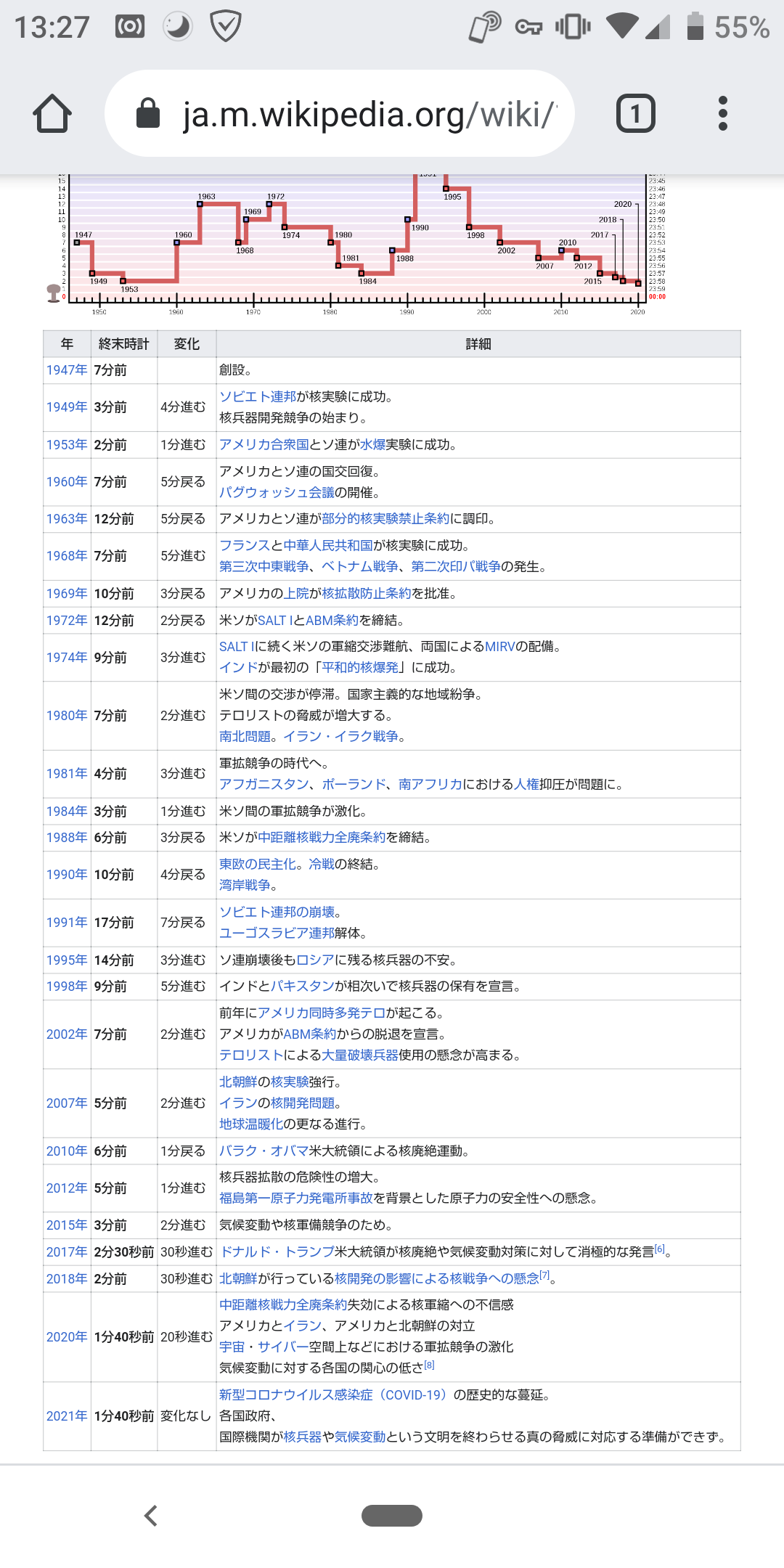This screenshot has height=1568, width=784.
Task: Open the 水爆 link
Action: click(372, 444)
